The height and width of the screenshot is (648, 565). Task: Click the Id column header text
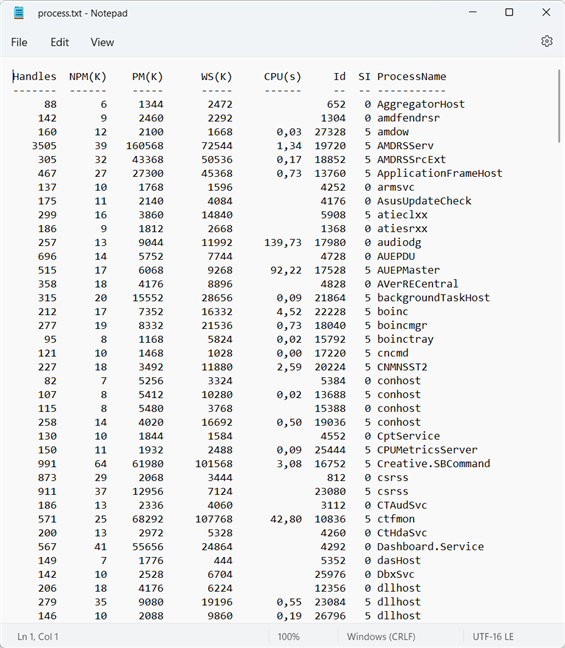(339, 76)
